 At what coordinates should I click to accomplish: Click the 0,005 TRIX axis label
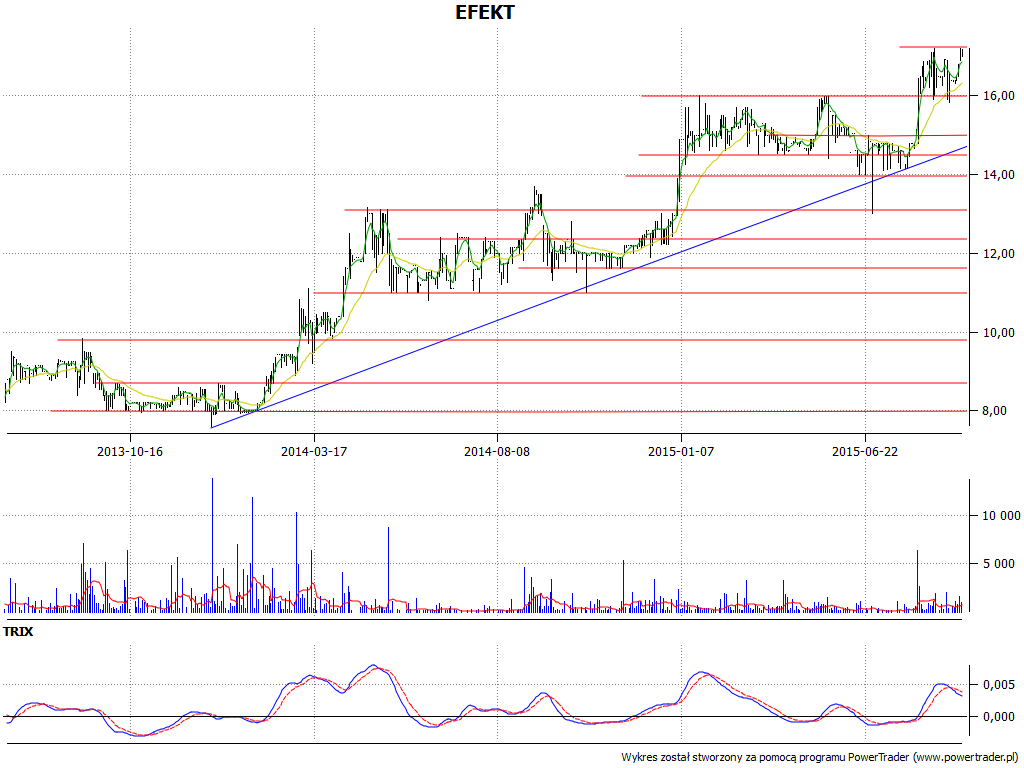point(999,684)
